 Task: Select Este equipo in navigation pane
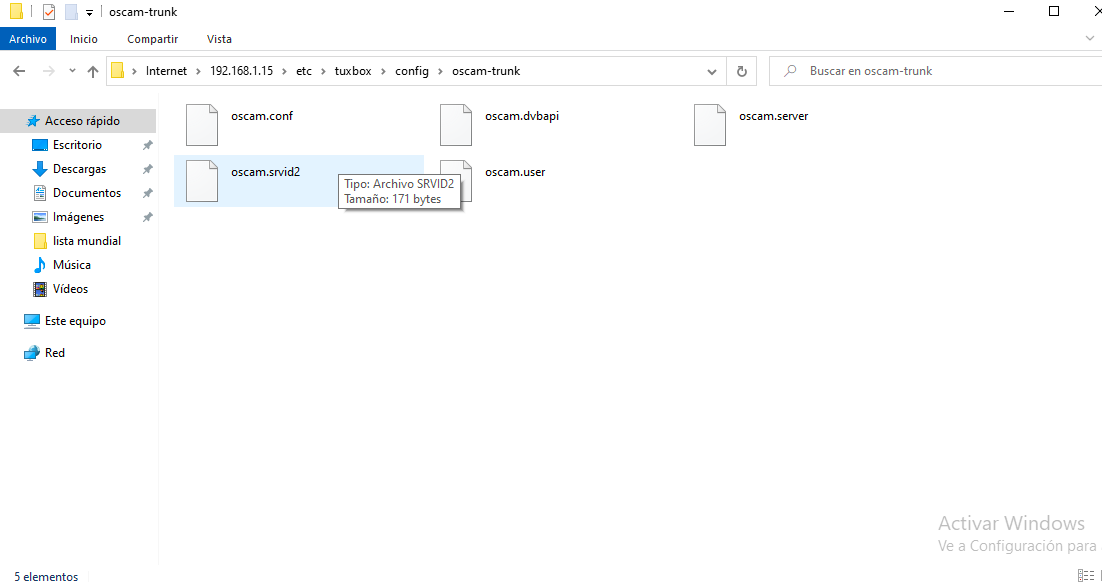75,321
